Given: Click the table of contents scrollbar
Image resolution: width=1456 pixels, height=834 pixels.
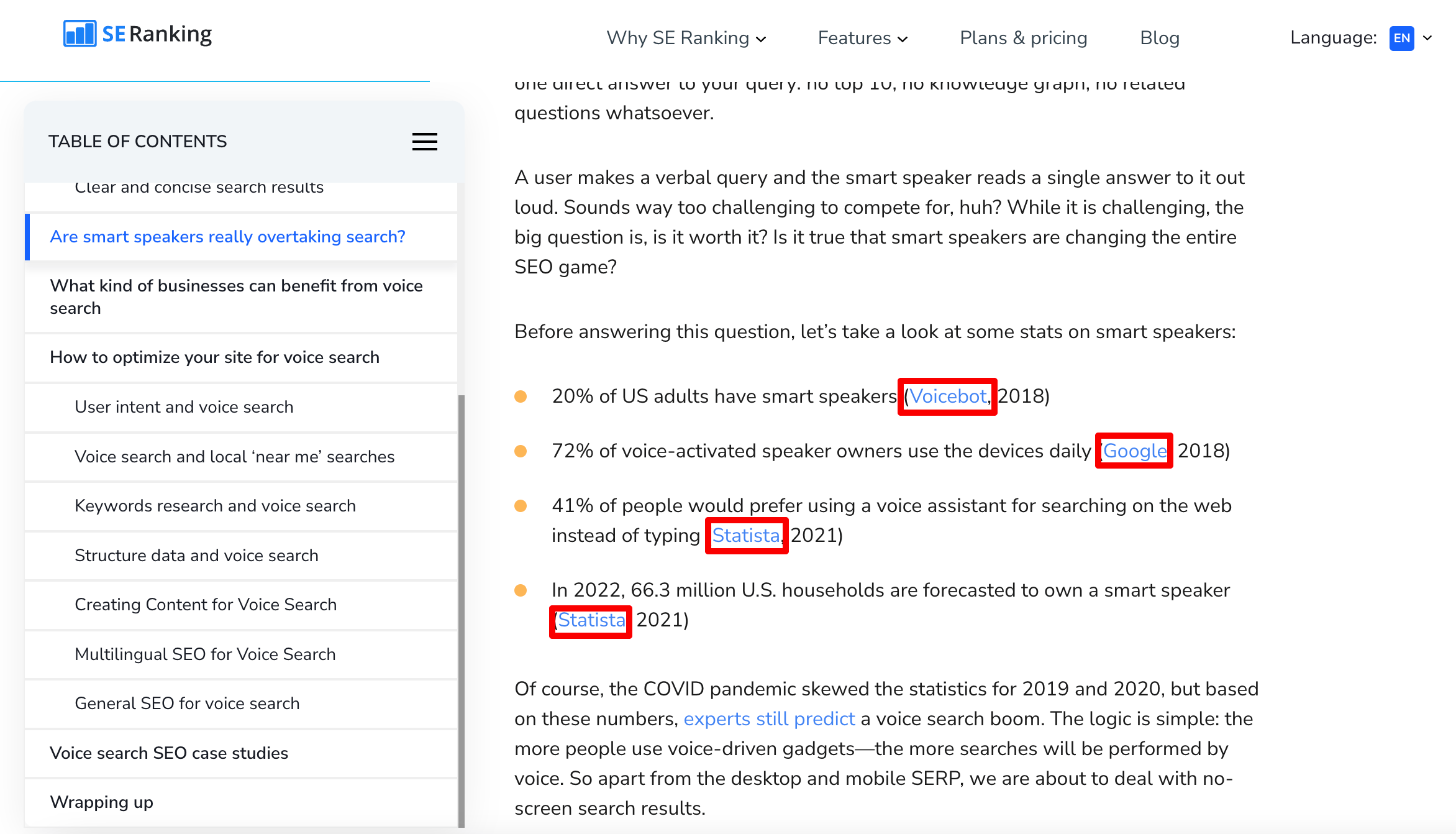Looking at the screenshot, I should pyautogui.click(x=461, y=611).
